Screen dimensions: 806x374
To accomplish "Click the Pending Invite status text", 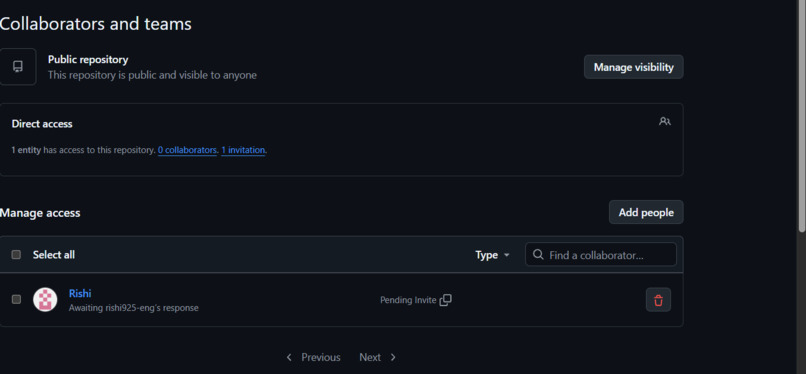I will 408,300.
